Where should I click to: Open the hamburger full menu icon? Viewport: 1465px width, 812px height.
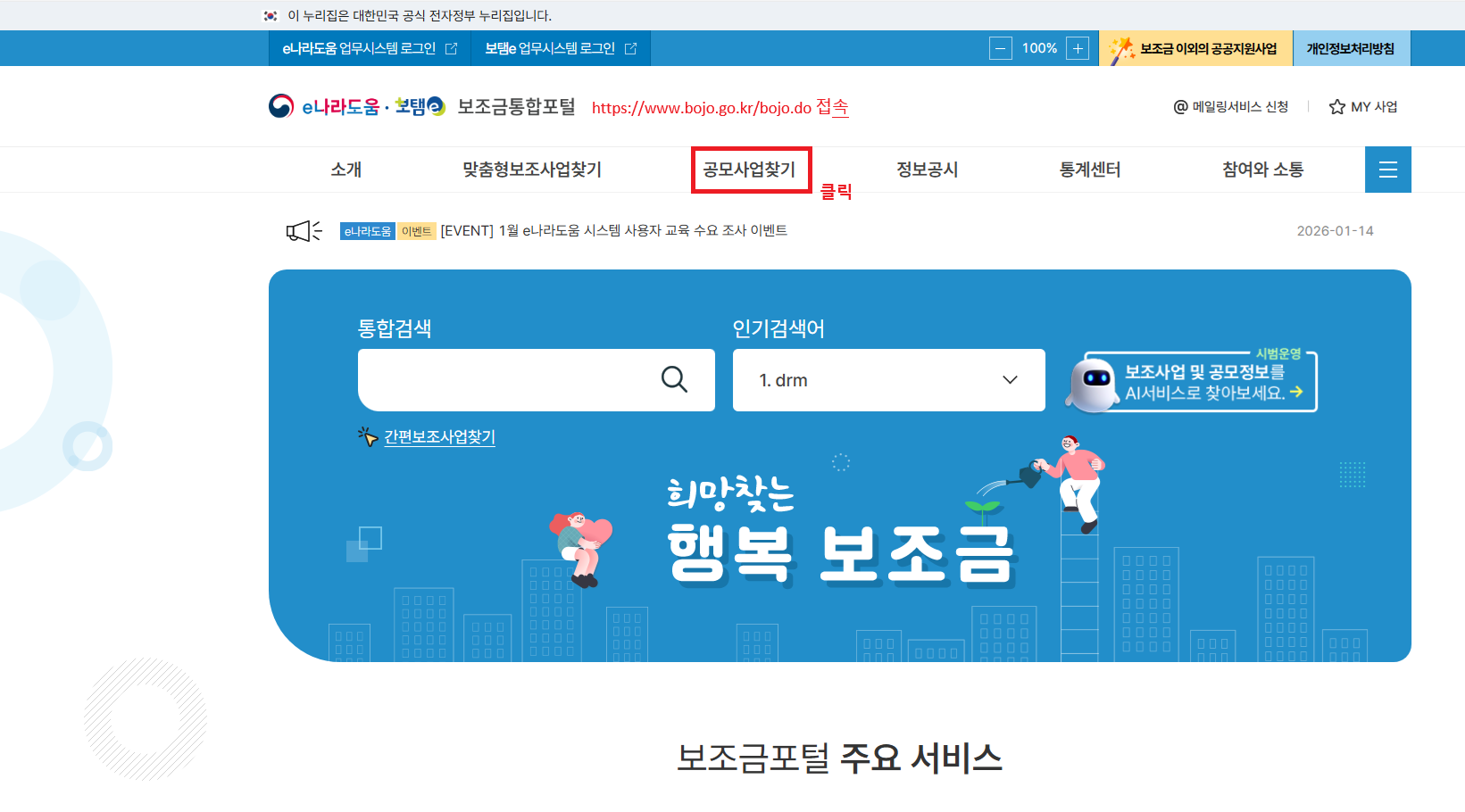point(1387,170)
